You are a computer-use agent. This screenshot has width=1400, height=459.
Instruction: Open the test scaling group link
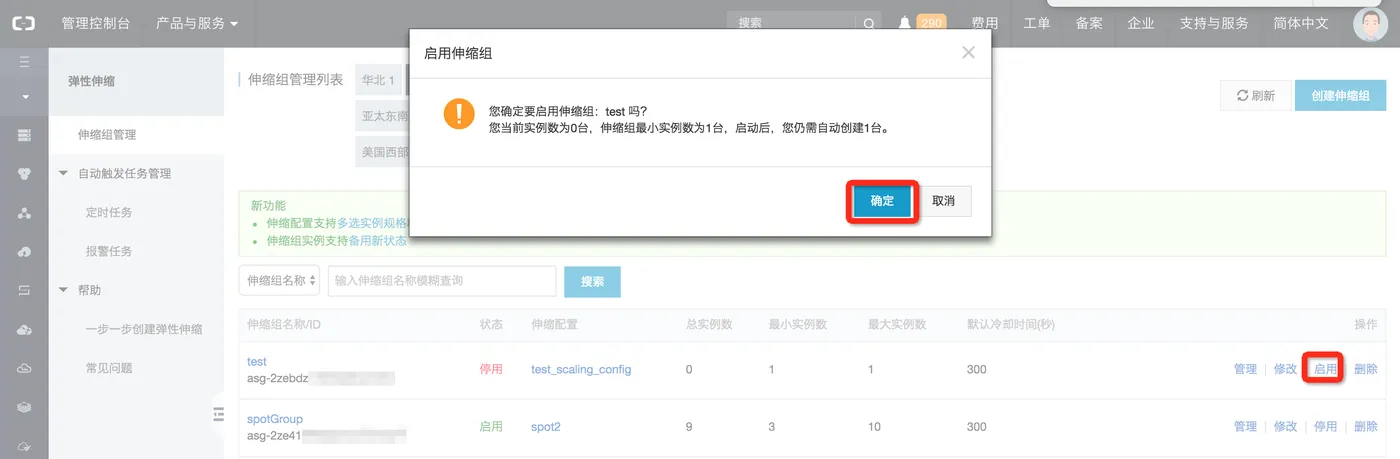[x=257, y=361]
